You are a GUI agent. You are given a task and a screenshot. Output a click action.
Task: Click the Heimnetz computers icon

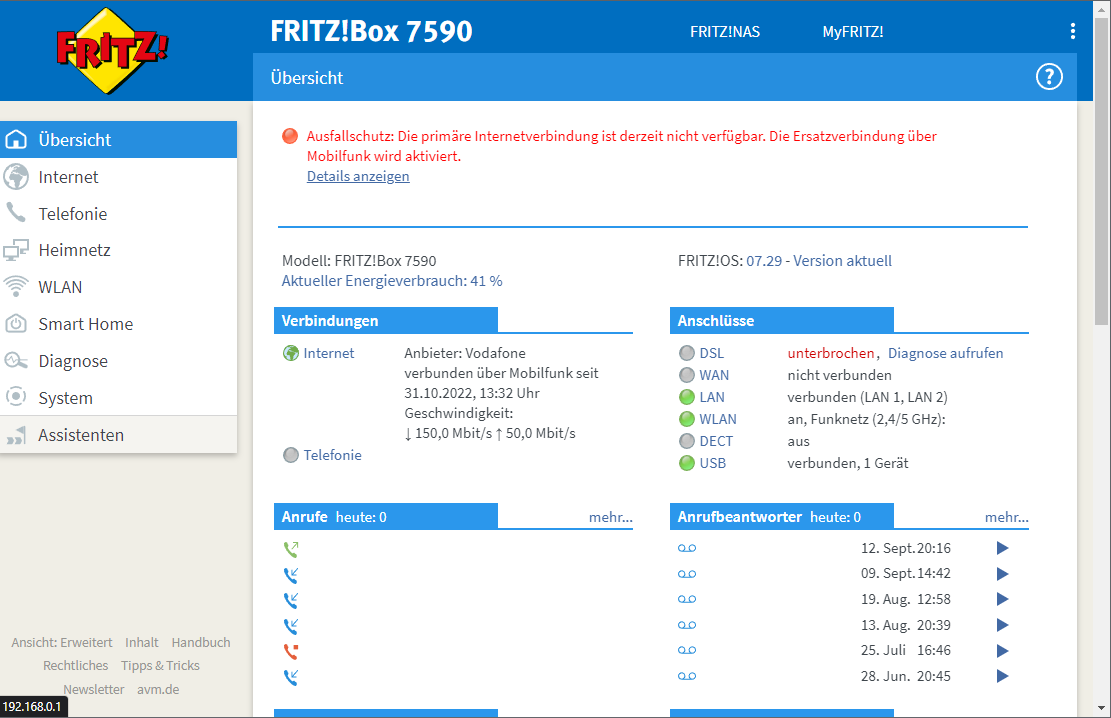coord(16,250)
